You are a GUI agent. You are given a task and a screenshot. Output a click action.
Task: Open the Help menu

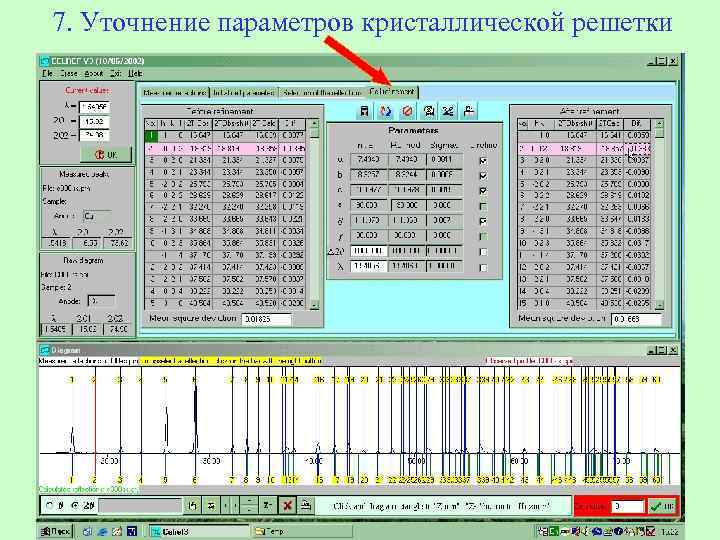click(135, 73)
